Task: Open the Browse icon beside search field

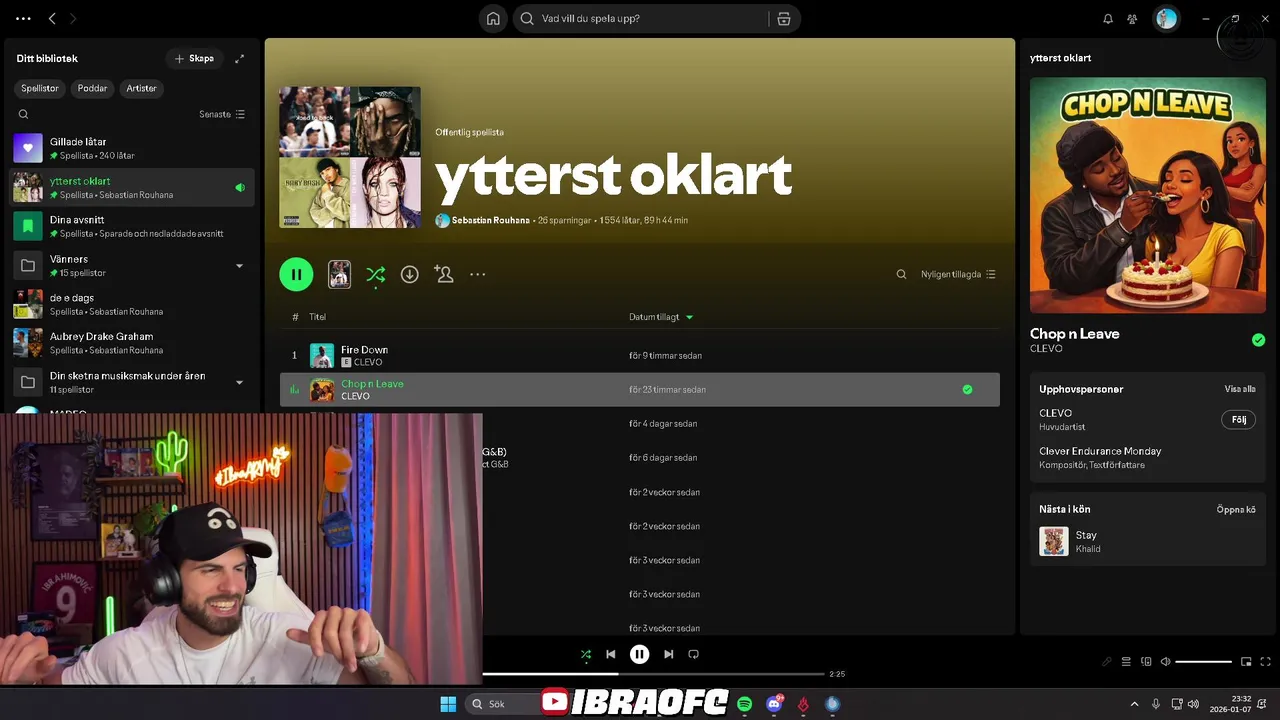Action: [x=784, y=19]
